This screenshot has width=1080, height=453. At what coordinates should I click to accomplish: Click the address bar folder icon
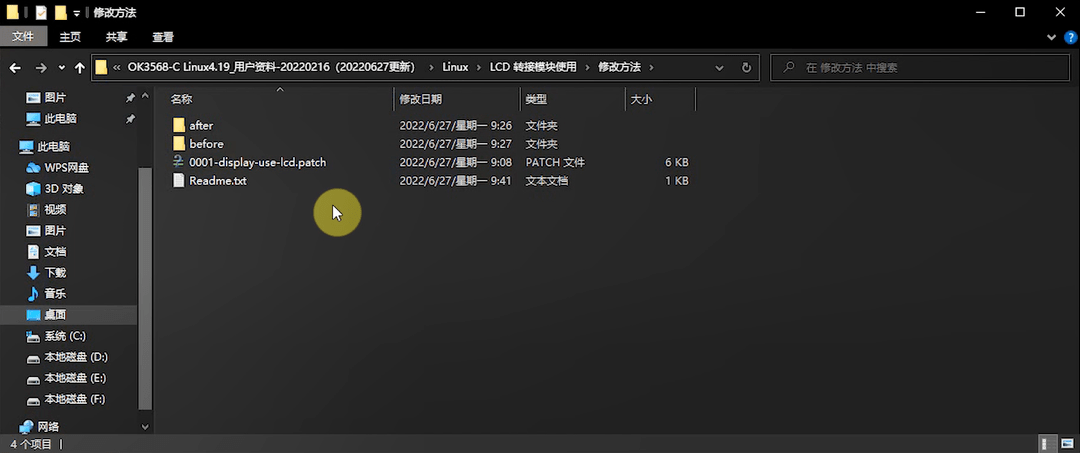tap(101, 67)
